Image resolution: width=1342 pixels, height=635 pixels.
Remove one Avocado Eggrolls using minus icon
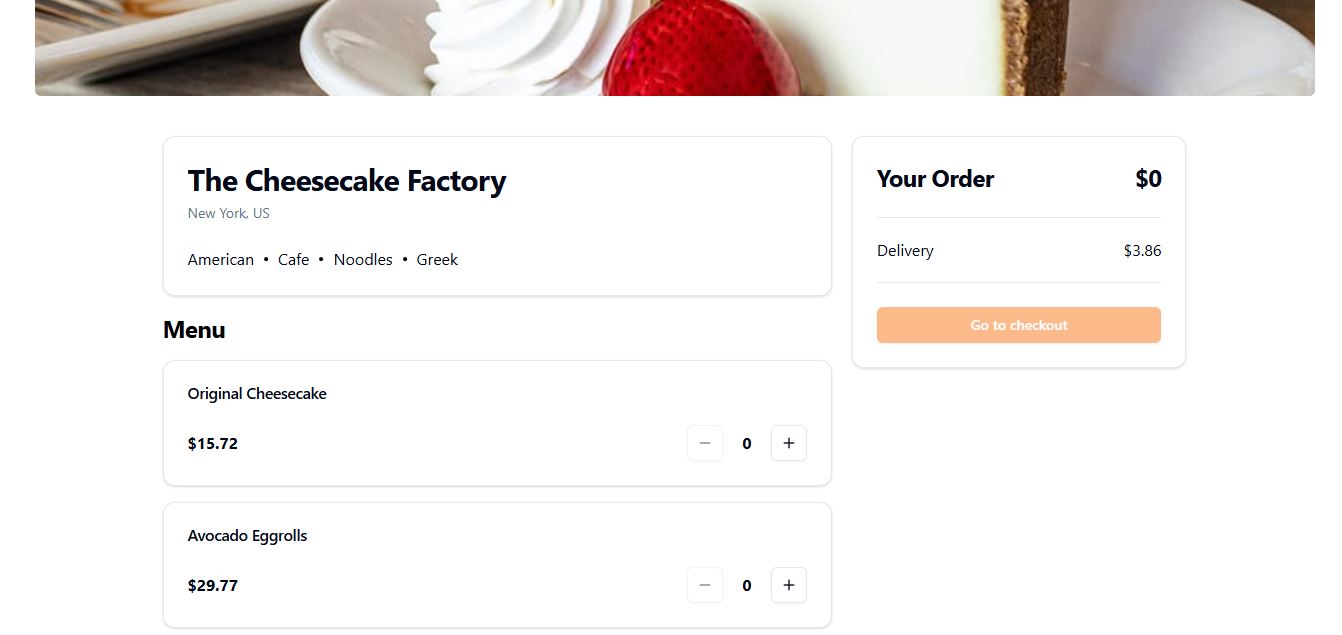(705, 585)
